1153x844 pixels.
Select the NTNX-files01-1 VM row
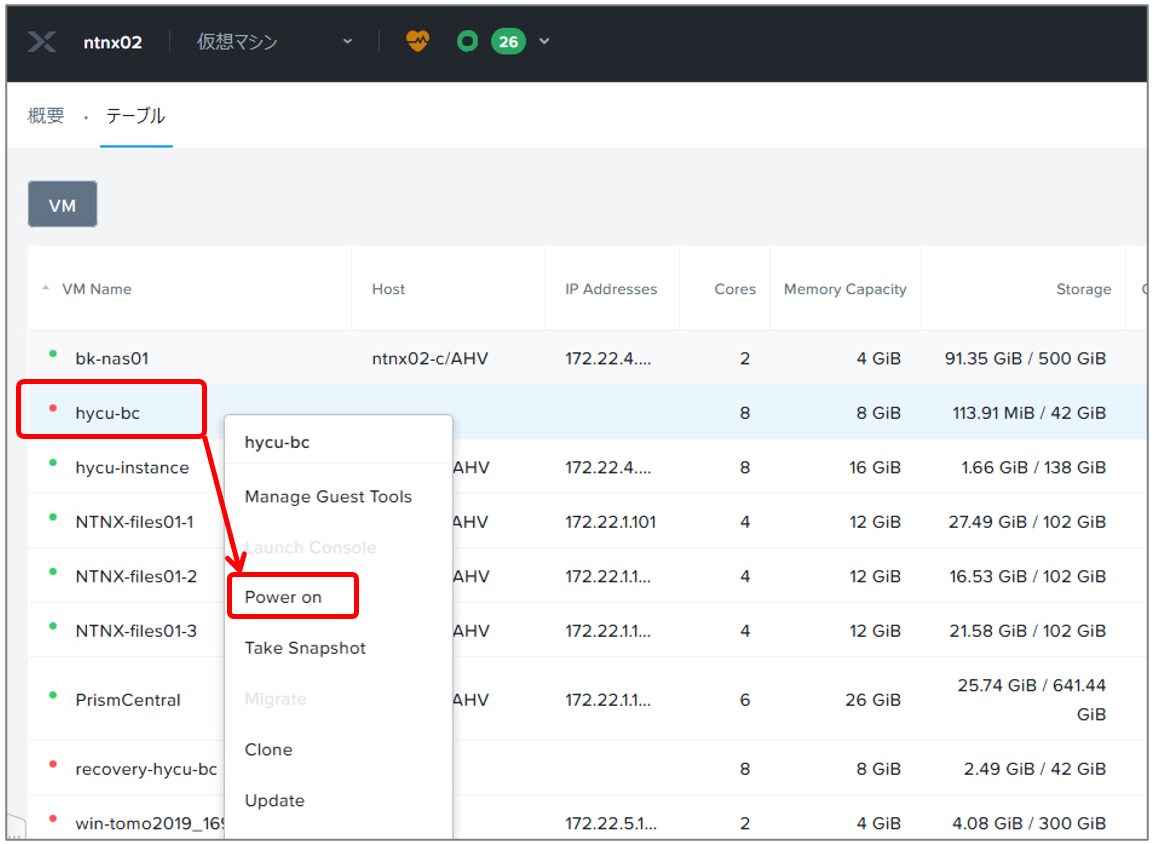tap(588, 522)
